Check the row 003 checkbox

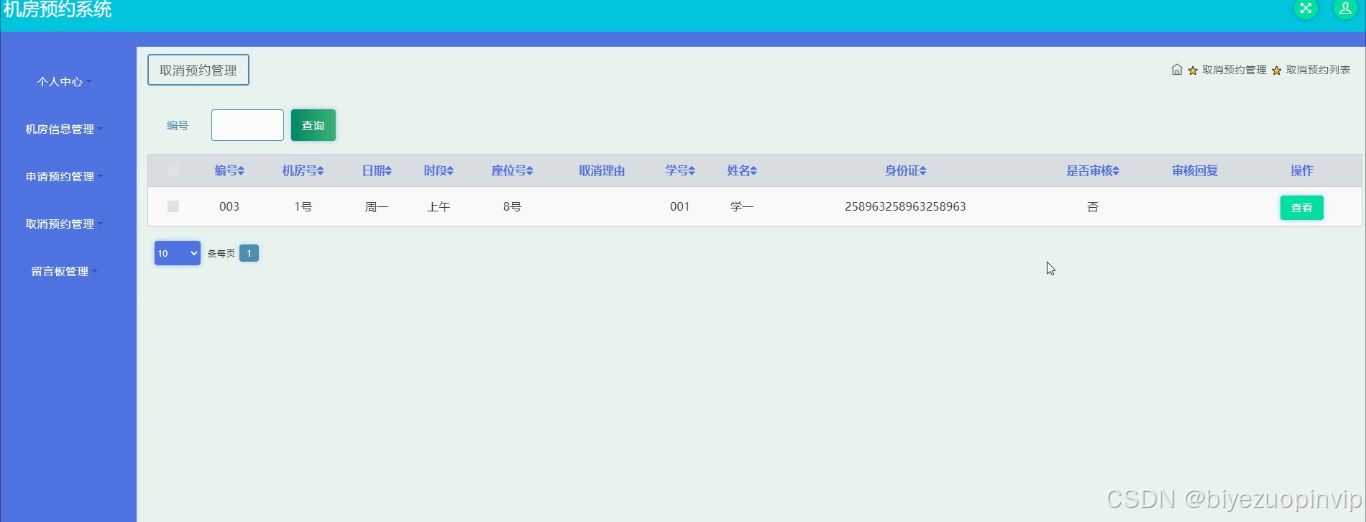pos(173,206)
